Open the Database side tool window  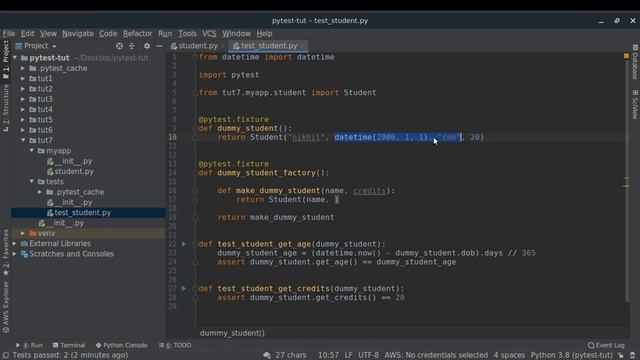pos(635,62)
